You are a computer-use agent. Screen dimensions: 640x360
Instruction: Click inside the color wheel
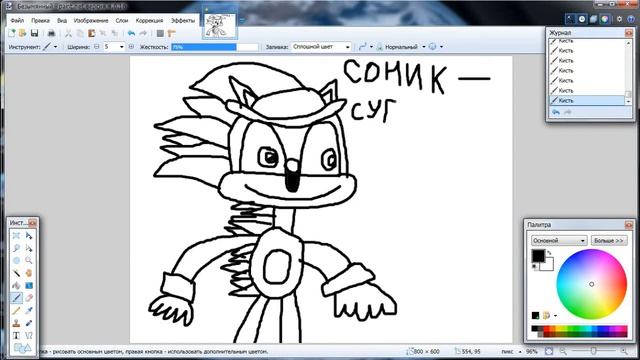(x=592, y=284)
